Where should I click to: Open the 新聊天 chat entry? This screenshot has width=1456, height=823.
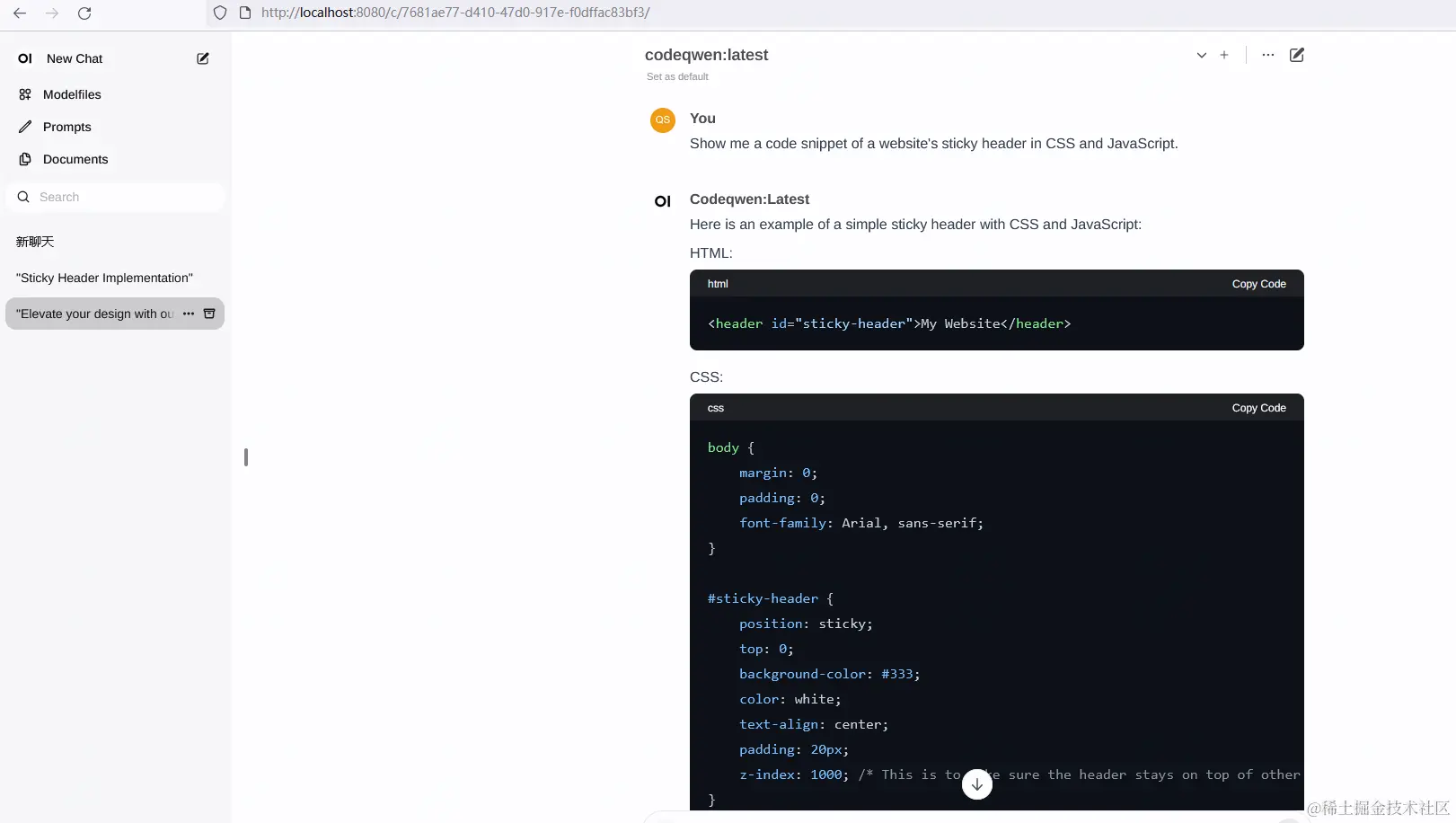coord(36,242)
